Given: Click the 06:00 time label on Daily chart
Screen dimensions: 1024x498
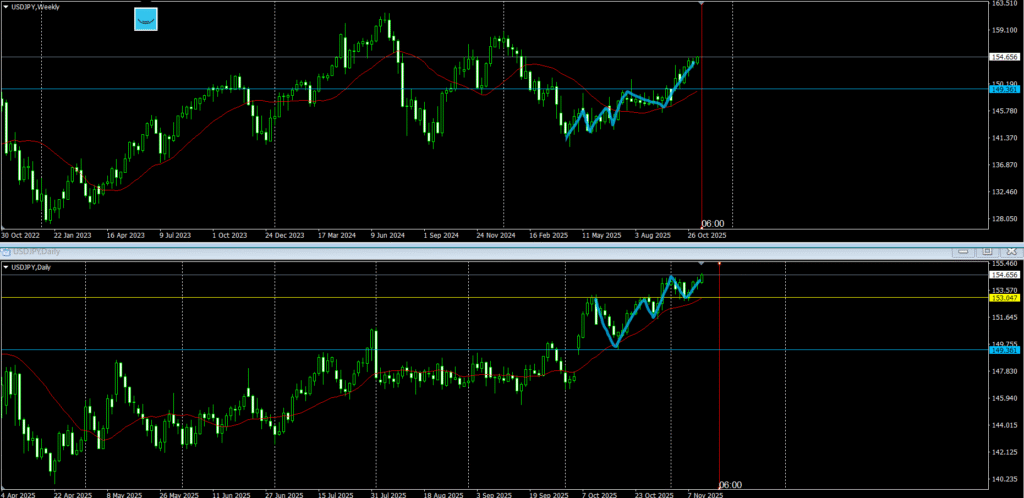Looking at the screenshot, I should tap(730, 484).
